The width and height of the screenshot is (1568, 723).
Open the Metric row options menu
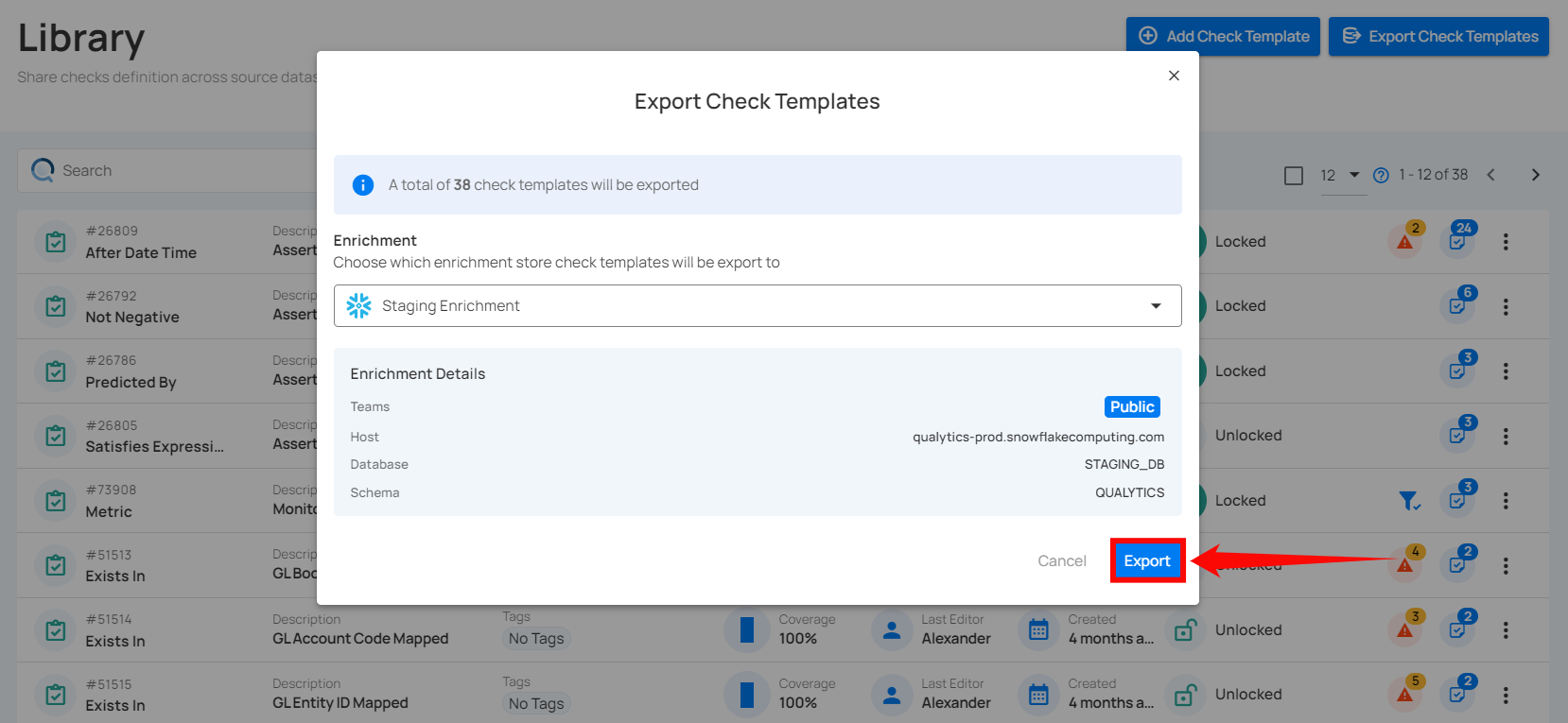[1506, 501]
